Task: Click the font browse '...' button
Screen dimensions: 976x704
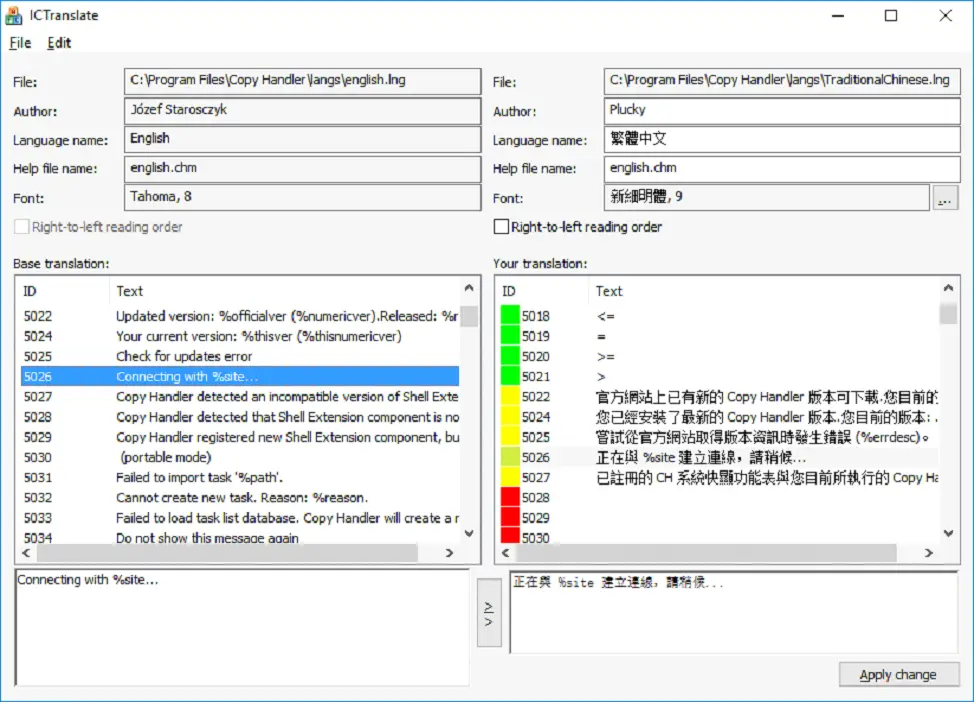Action: [x=945, y=198]
